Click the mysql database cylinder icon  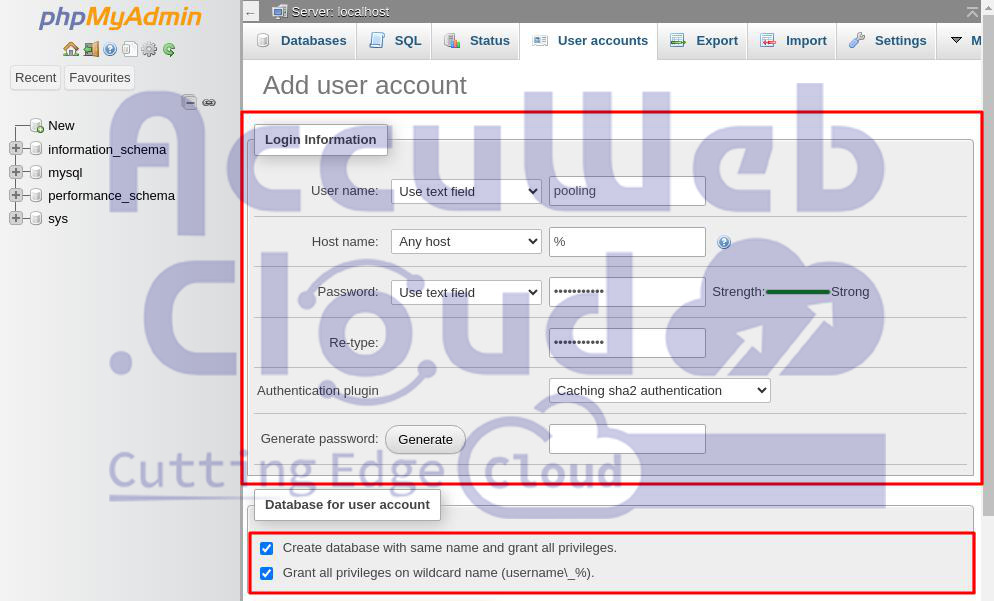[36, 172]
